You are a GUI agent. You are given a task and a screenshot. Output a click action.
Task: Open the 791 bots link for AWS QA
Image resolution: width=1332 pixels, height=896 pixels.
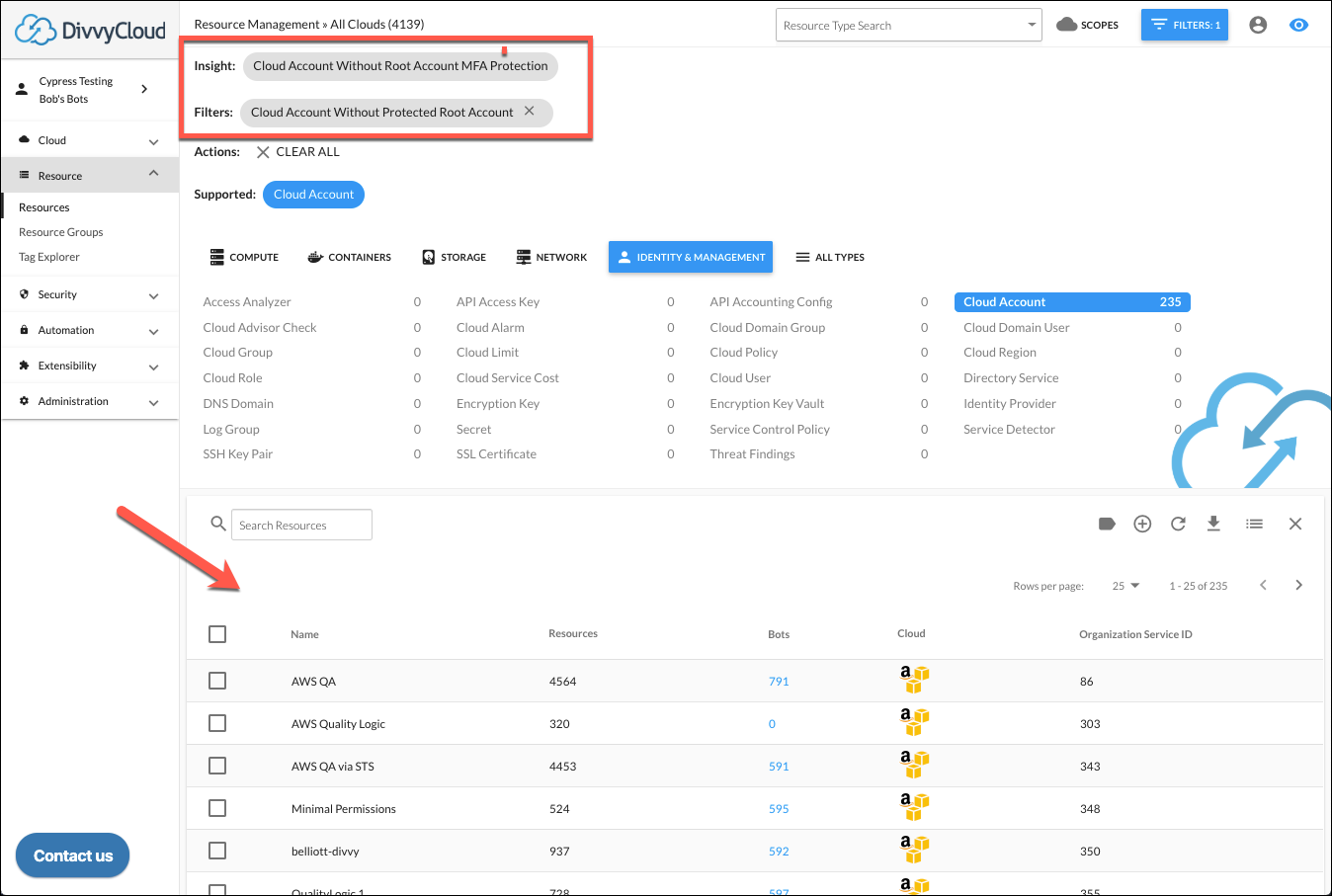click(779, 682)
